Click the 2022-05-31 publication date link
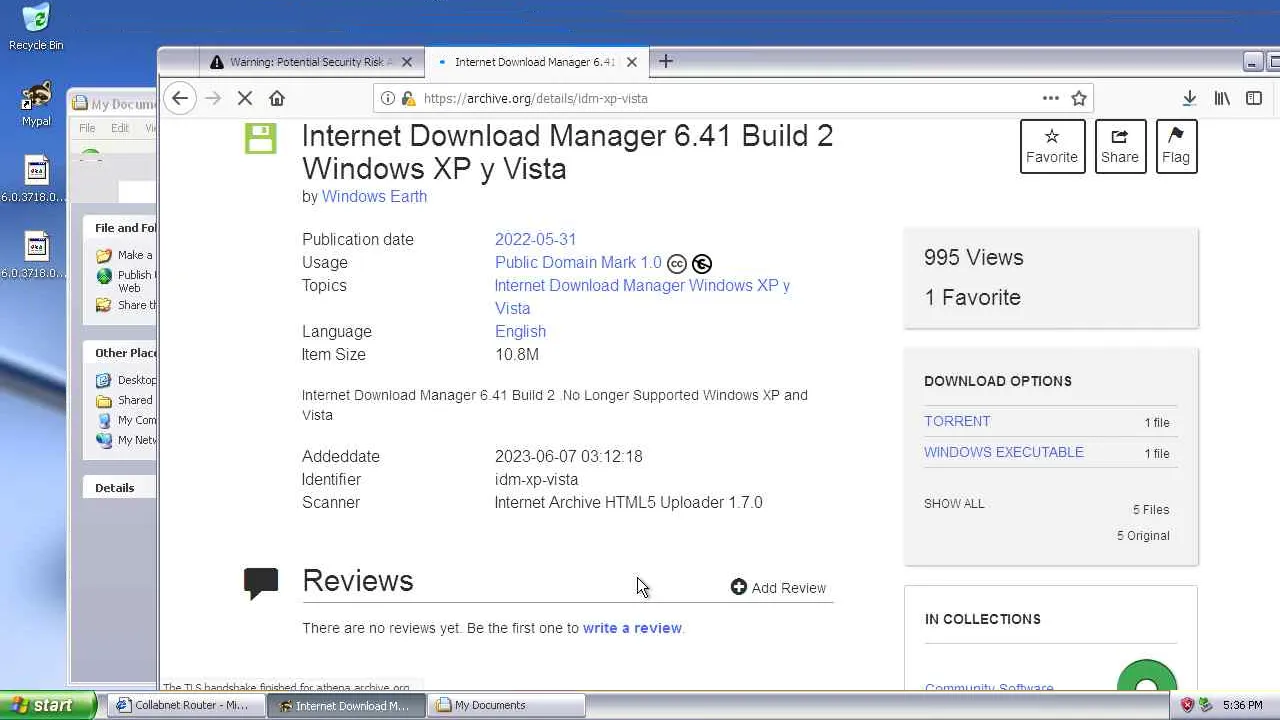 tap(536, 239)
